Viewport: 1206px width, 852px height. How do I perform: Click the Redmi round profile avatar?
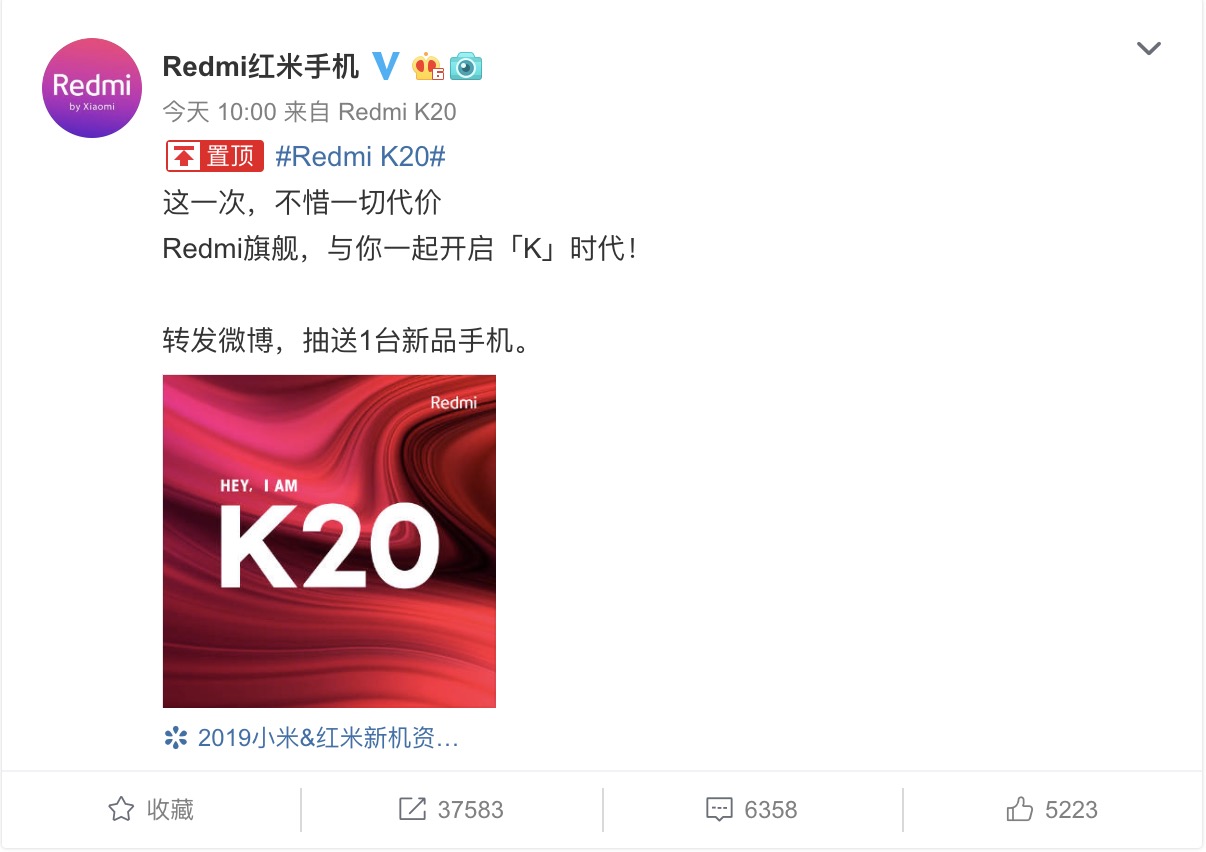tap(92, 88)
